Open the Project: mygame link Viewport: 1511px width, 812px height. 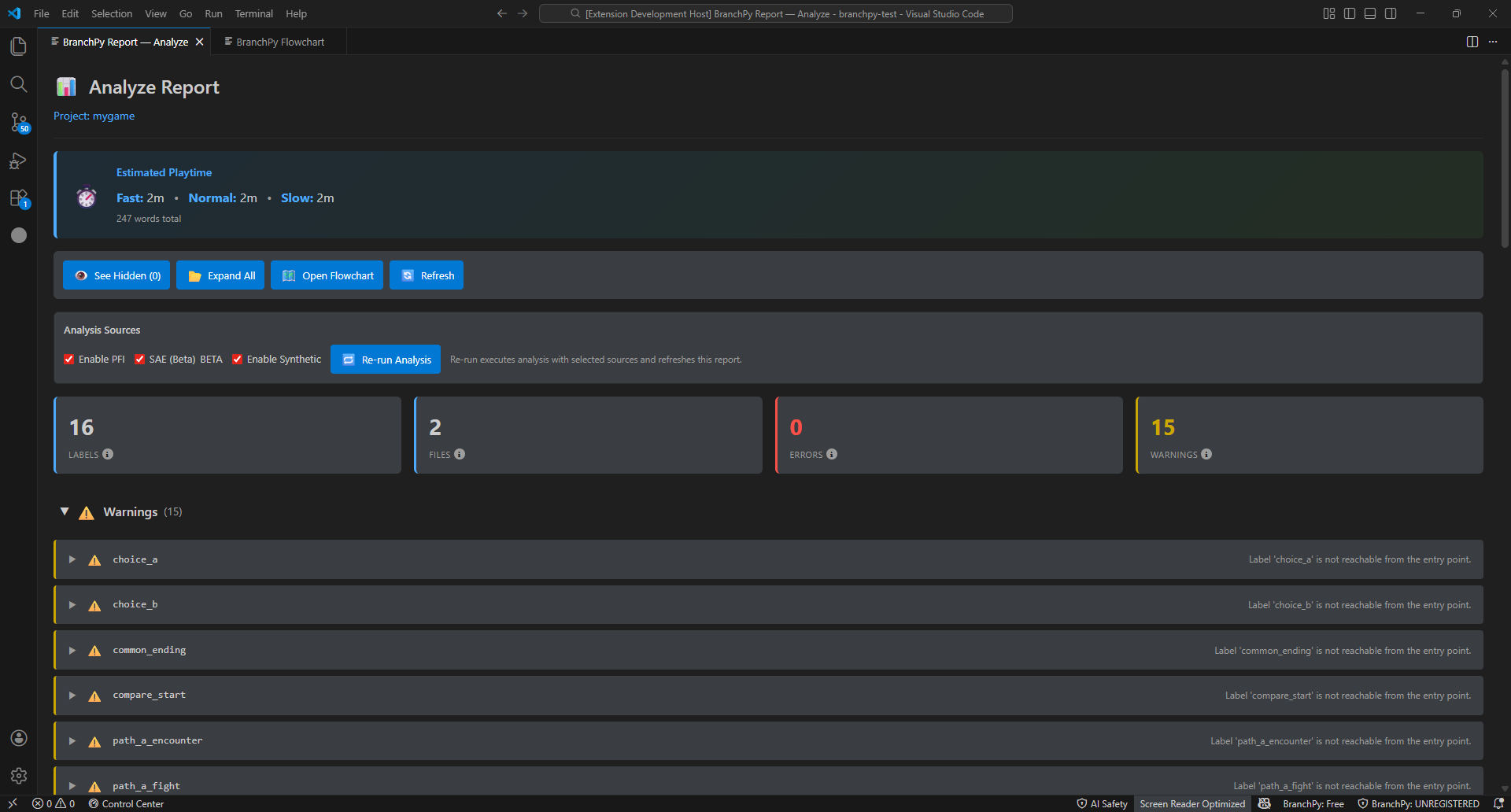[94, 116]
